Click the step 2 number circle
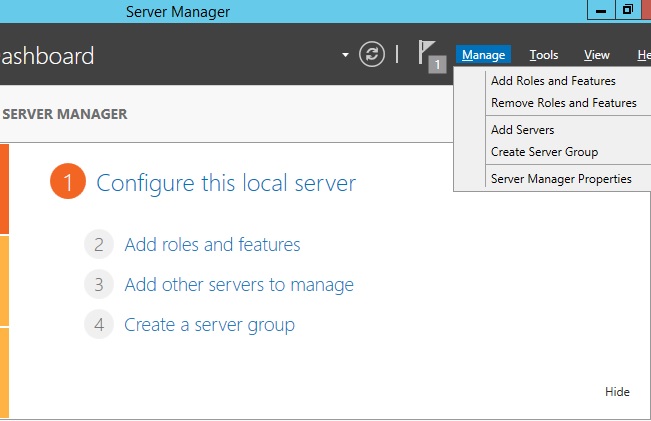Image resolution: width=651 pixels, height=421 pixels. (99, 244)
